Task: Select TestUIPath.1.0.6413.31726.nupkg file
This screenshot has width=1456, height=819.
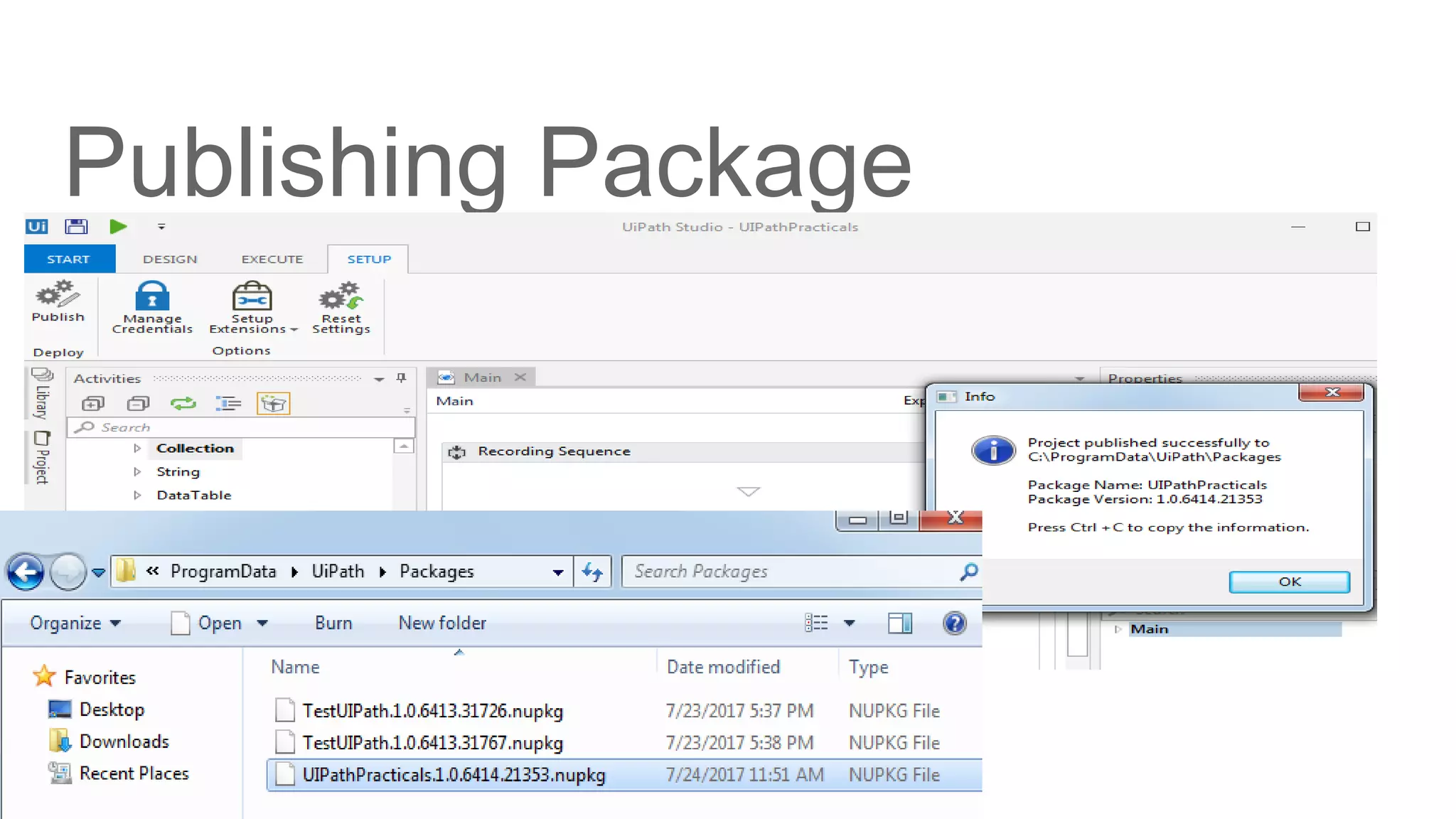Action: 625,711
